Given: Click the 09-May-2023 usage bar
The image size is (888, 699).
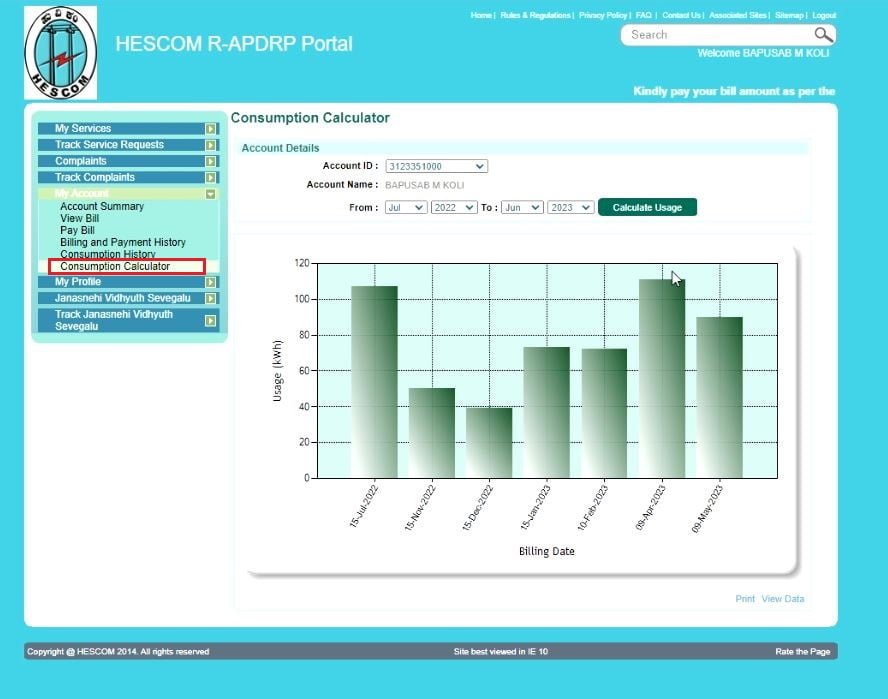Looking at the screenshot, I should pos(719,397).
